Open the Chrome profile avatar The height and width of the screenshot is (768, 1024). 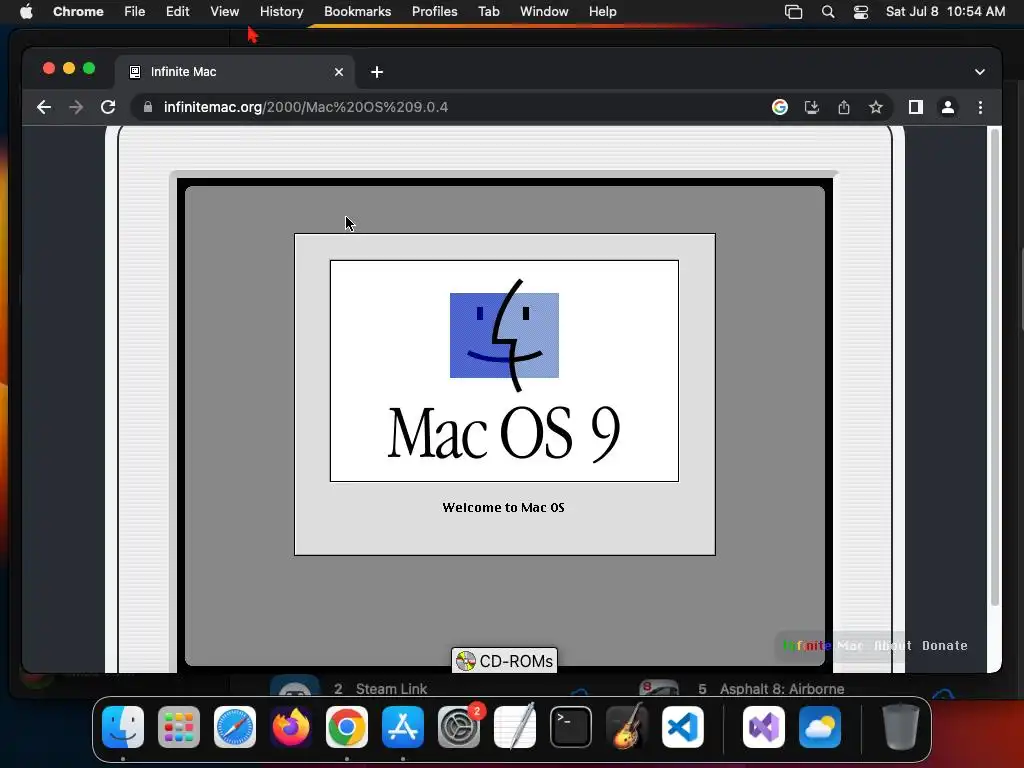(948, 107)
